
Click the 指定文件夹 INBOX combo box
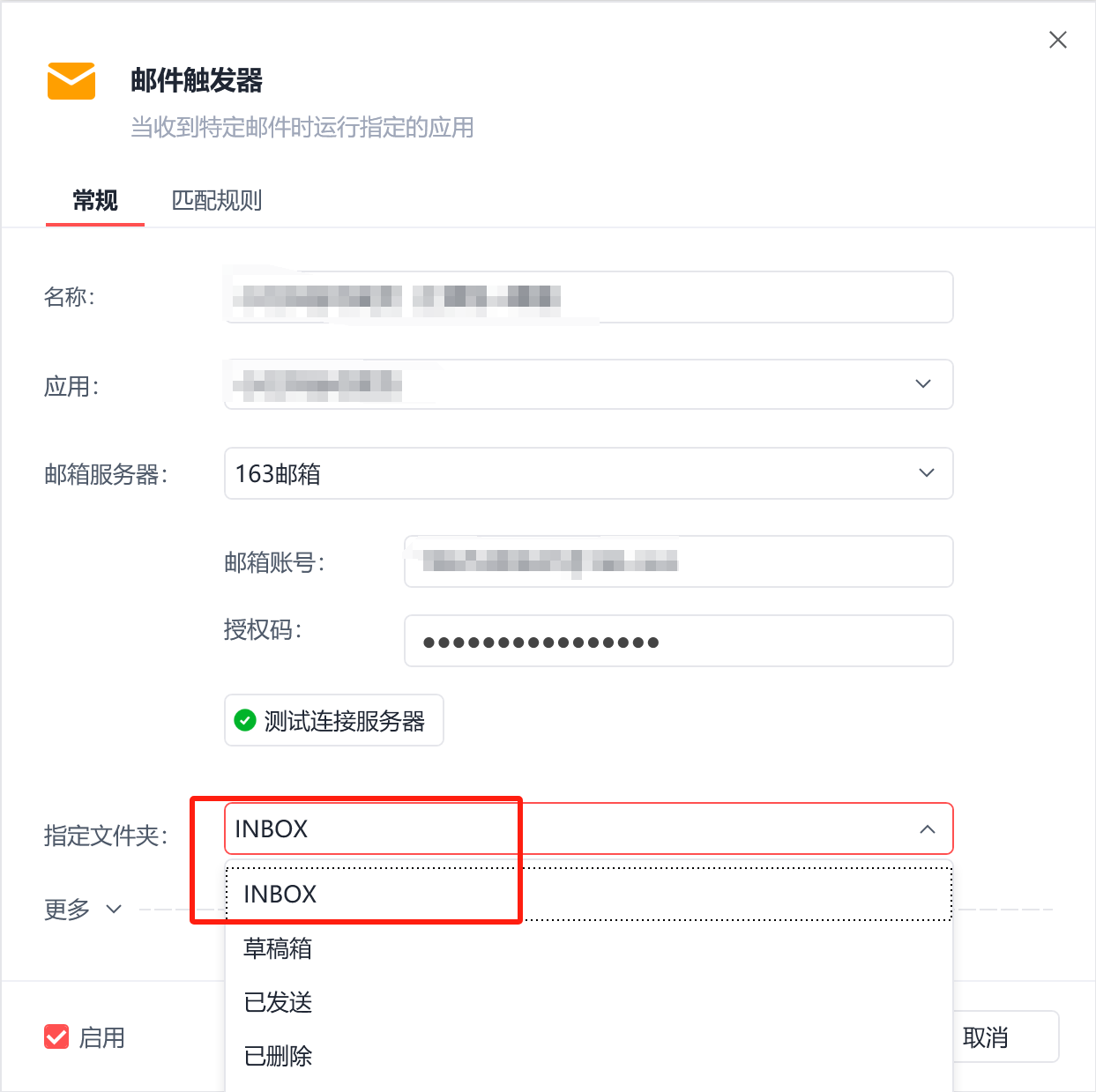[x=589, y=828]
